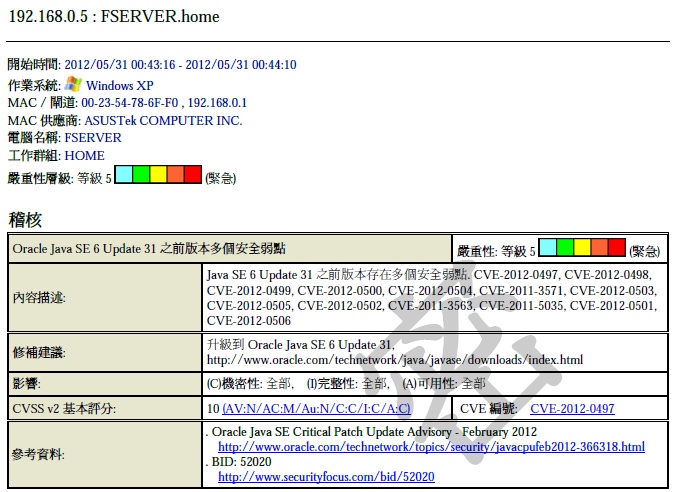Click orange swatch in audit table severity bar
Screen dimensions: 674x492
click(599, 248)
